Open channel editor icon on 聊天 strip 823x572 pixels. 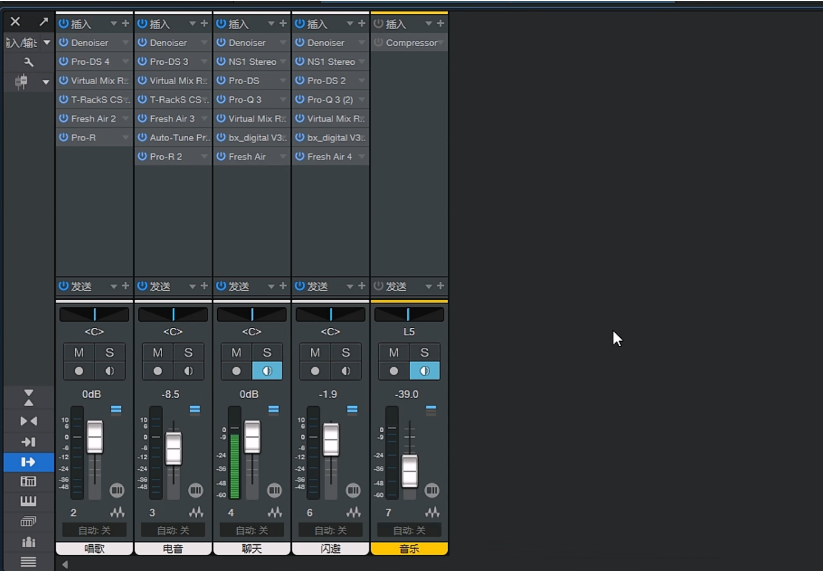coord(275,491)
